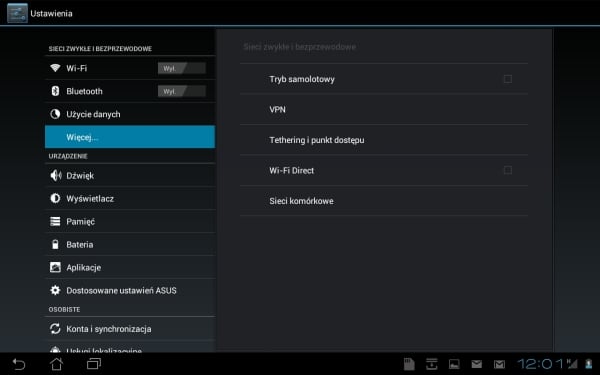This screenshot has height=375, width=600.
Task: Click the Użycie danych pie icon
Action: pyautogui.click(x=55, y=114)
